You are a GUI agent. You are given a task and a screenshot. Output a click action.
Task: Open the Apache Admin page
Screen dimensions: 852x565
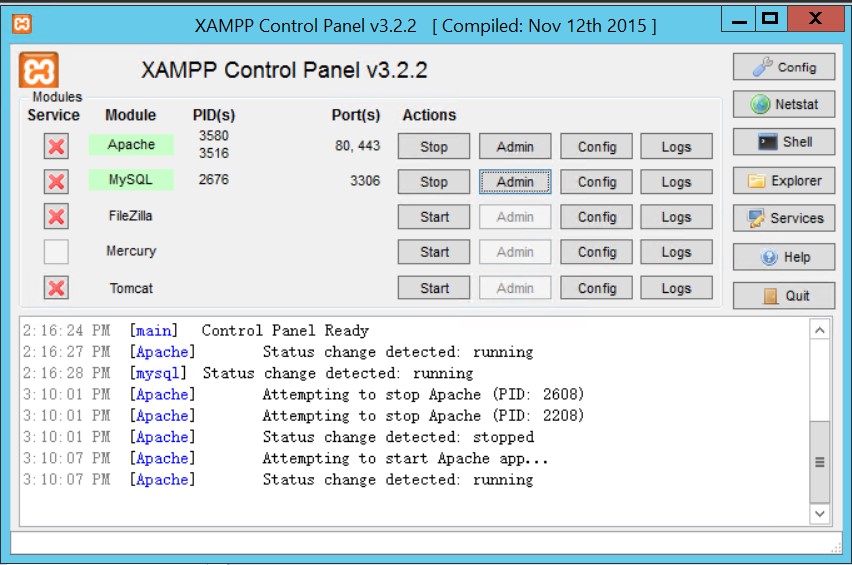[515, 146]
